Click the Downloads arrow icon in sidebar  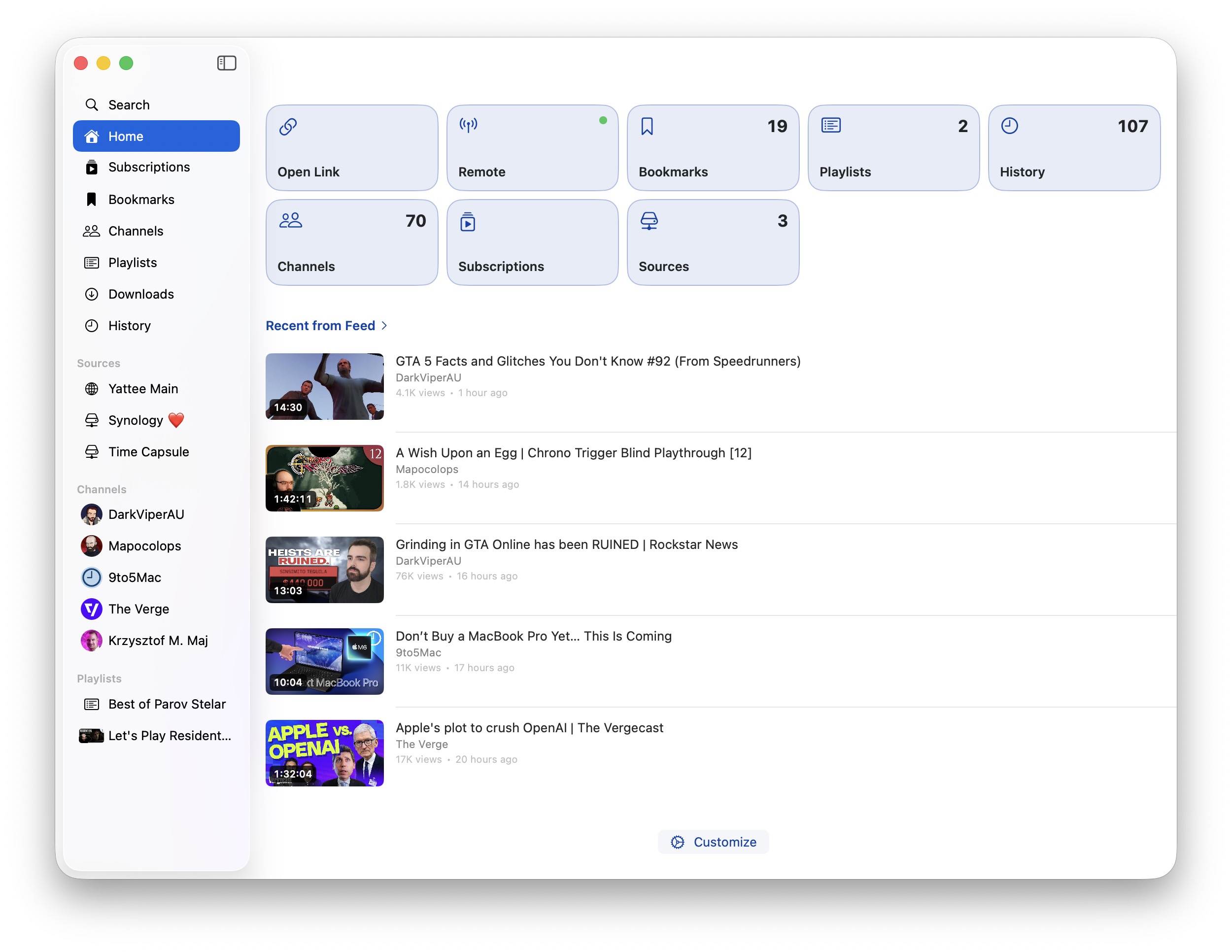(x=91, y=294)
